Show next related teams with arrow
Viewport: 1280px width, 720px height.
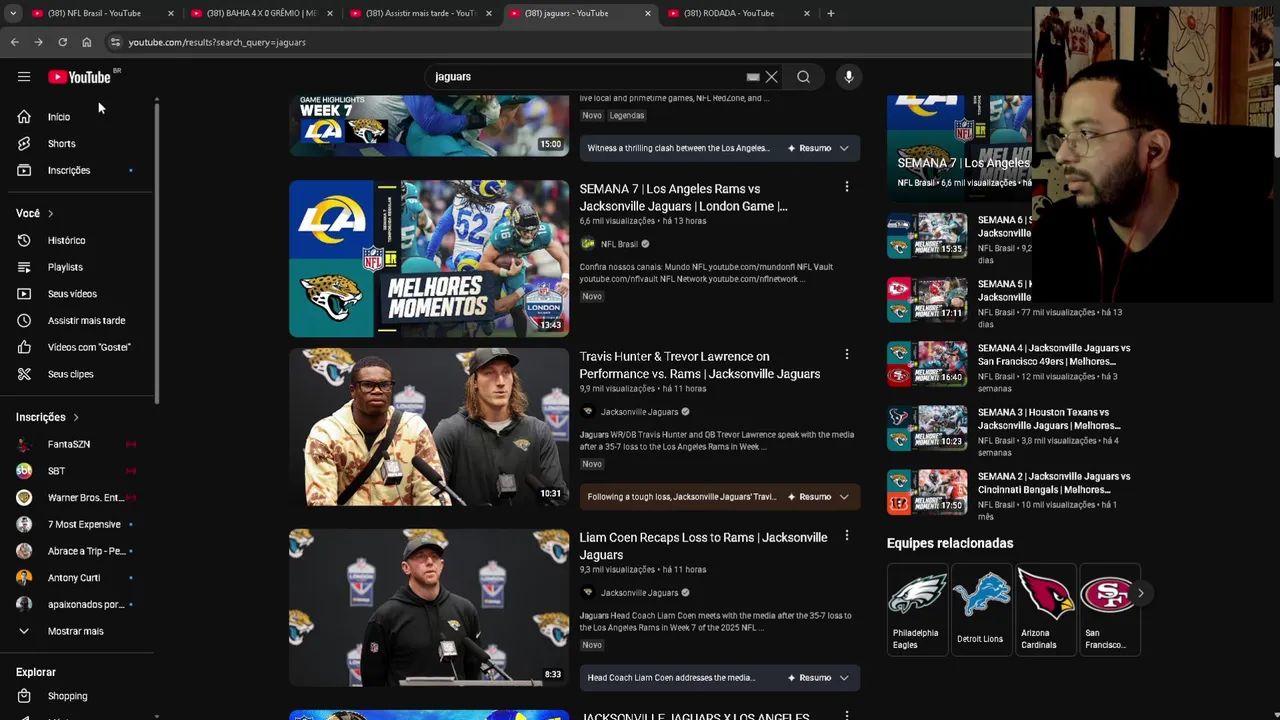[1140, 593]
